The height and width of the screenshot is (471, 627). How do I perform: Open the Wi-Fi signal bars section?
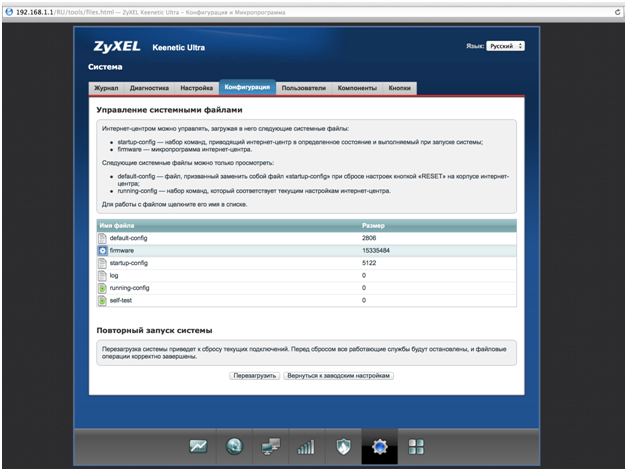(307, 448)
